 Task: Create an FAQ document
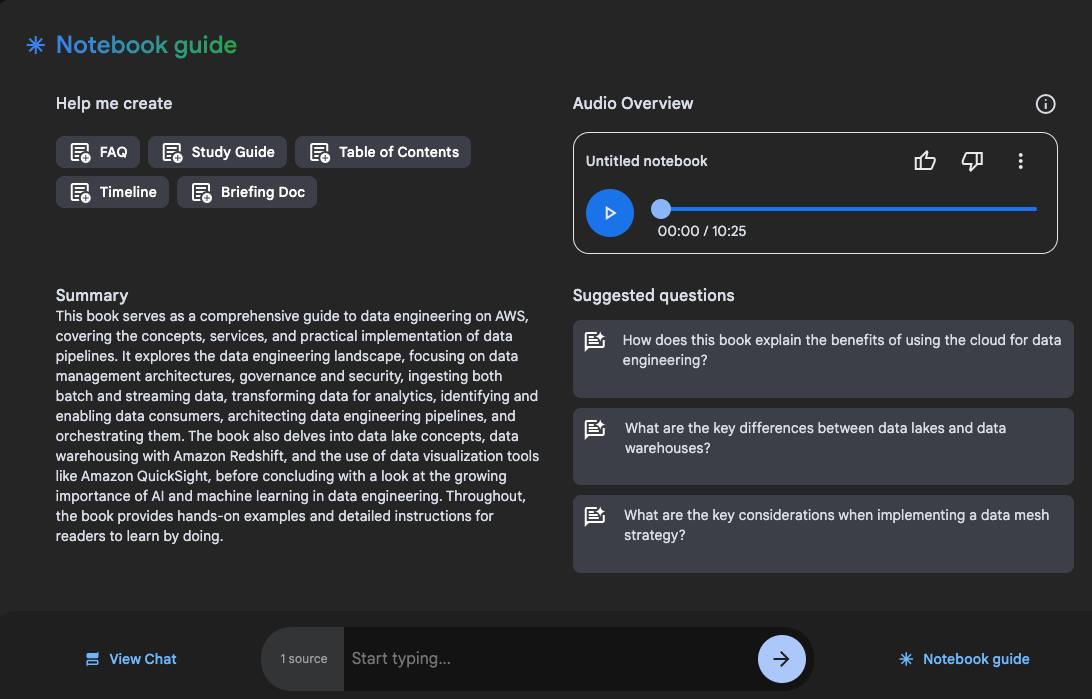[x=98, y=152]
